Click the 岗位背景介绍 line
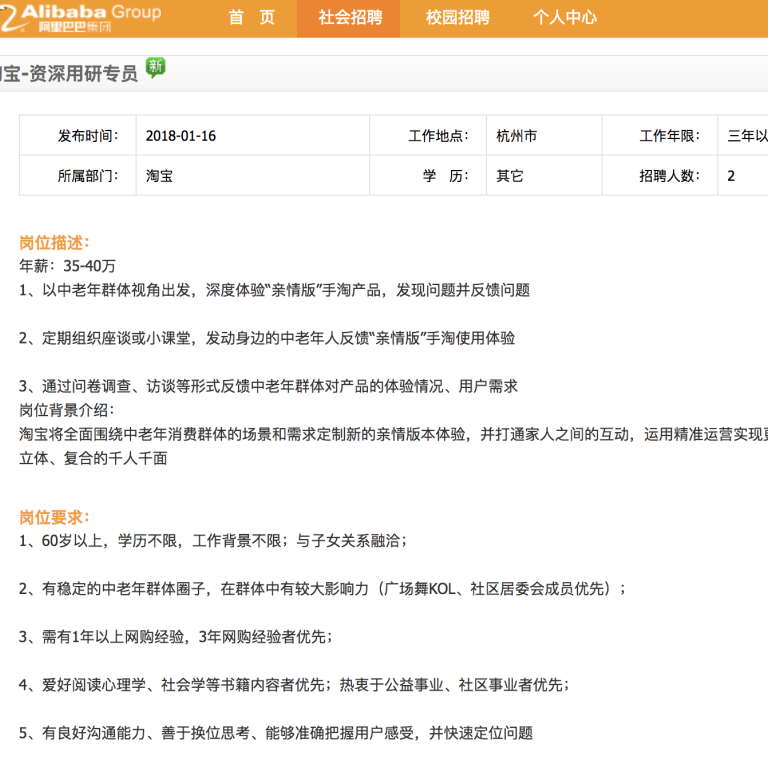The height and width of the screenshot is (768, 768). coord(67,410)
